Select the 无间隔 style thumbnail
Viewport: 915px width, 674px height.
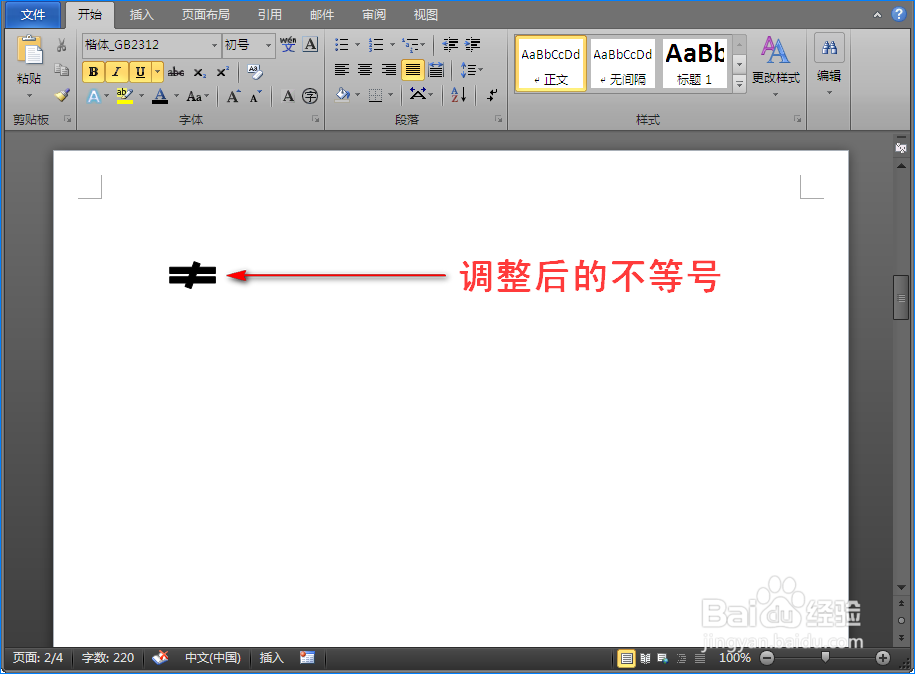coord(622,63)
